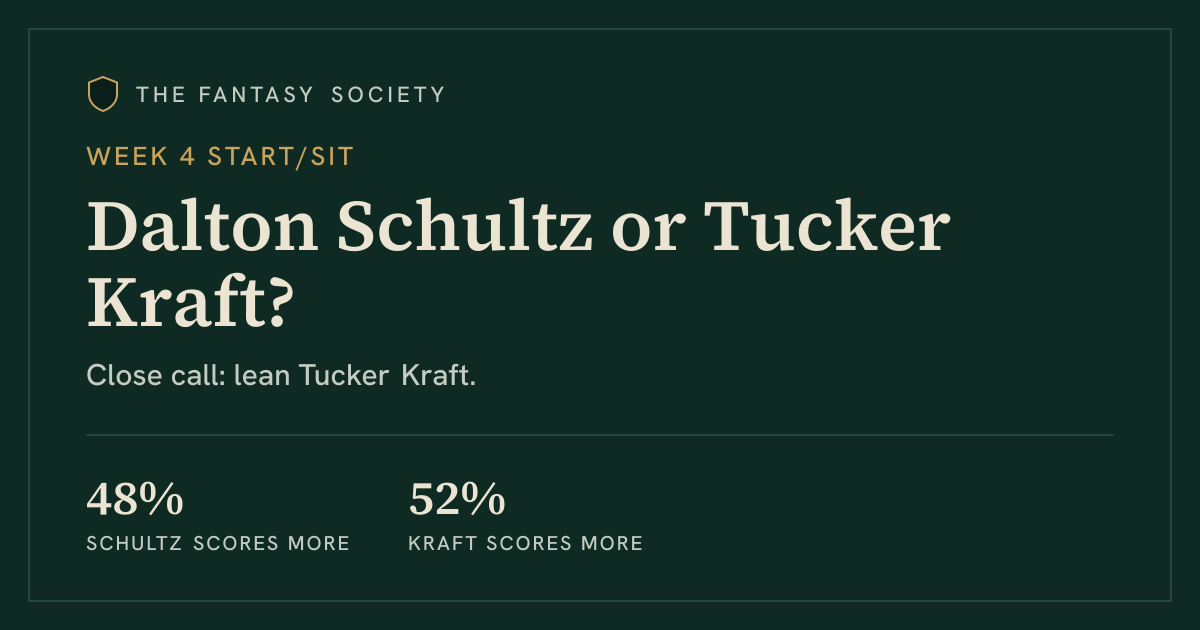The width and height of the screenshot is (1200, 630).
Task: Select the 52% statistic
Action: click(457, 500)
